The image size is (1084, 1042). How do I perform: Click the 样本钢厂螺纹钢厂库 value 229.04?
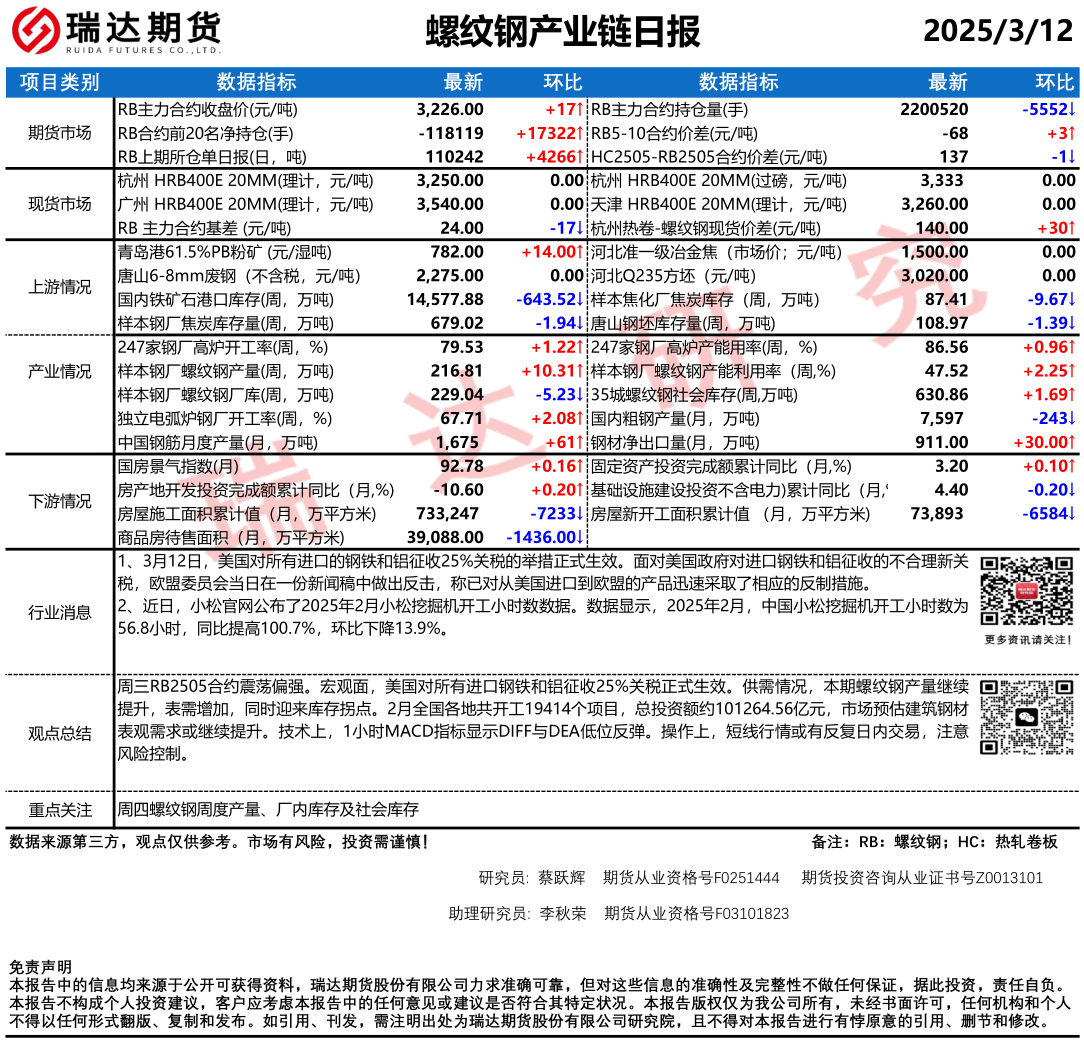pyautogui.click(x=457, y=395)
